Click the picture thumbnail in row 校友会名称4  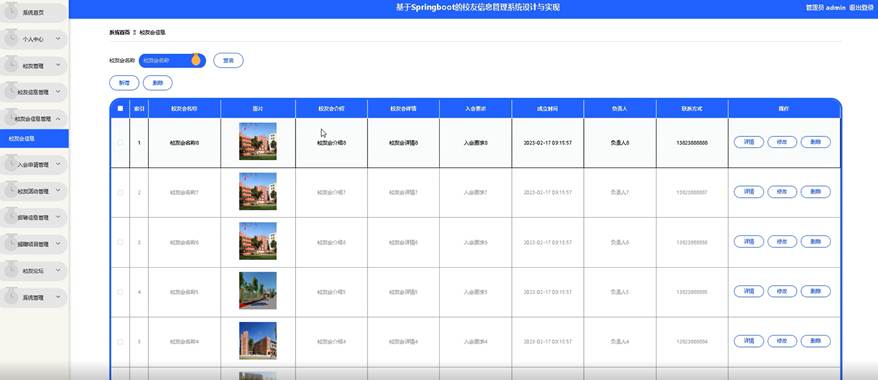coord(258,340)
